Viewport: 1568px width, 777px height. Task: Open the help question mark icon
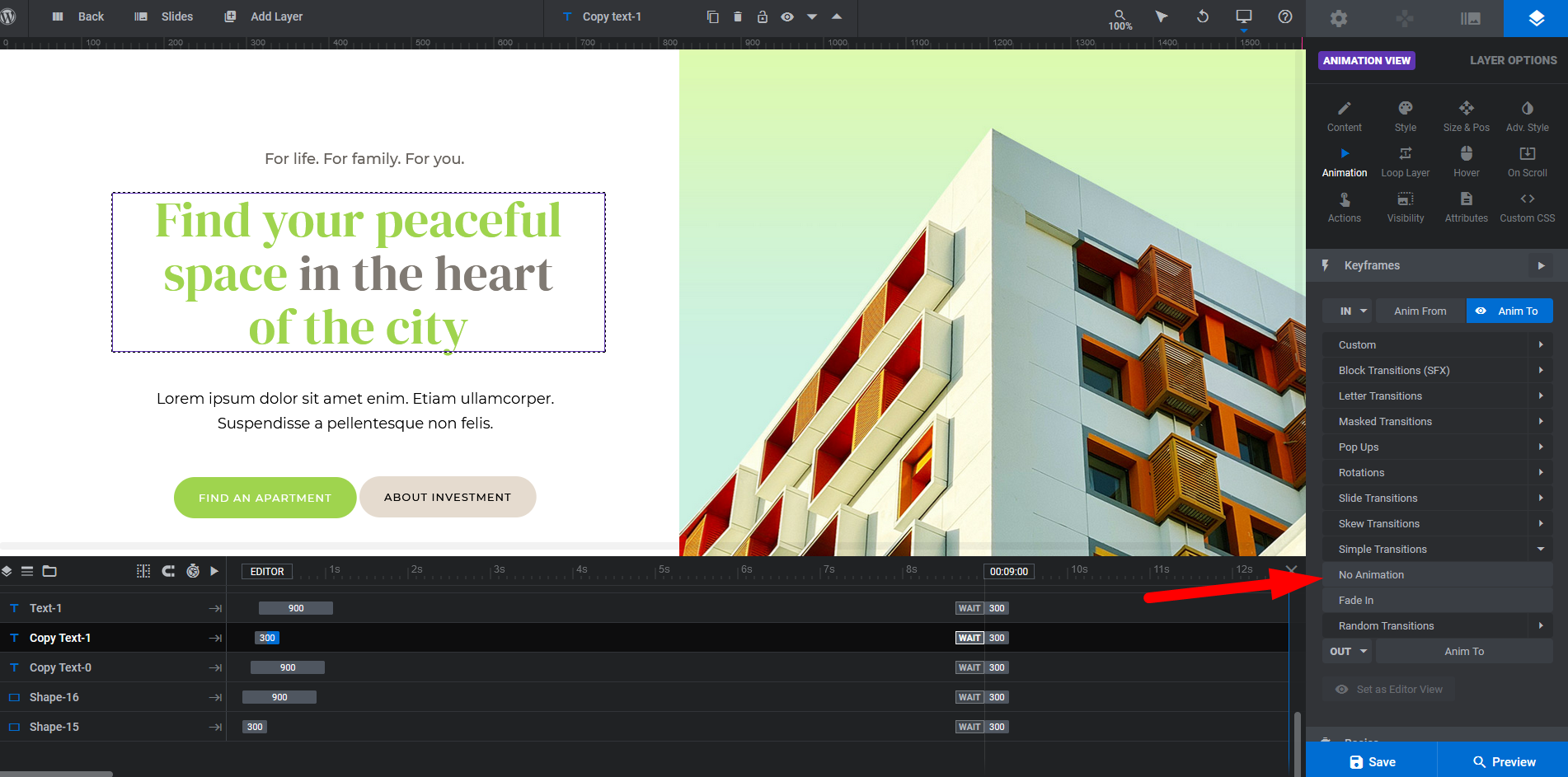pos(1285,16)
